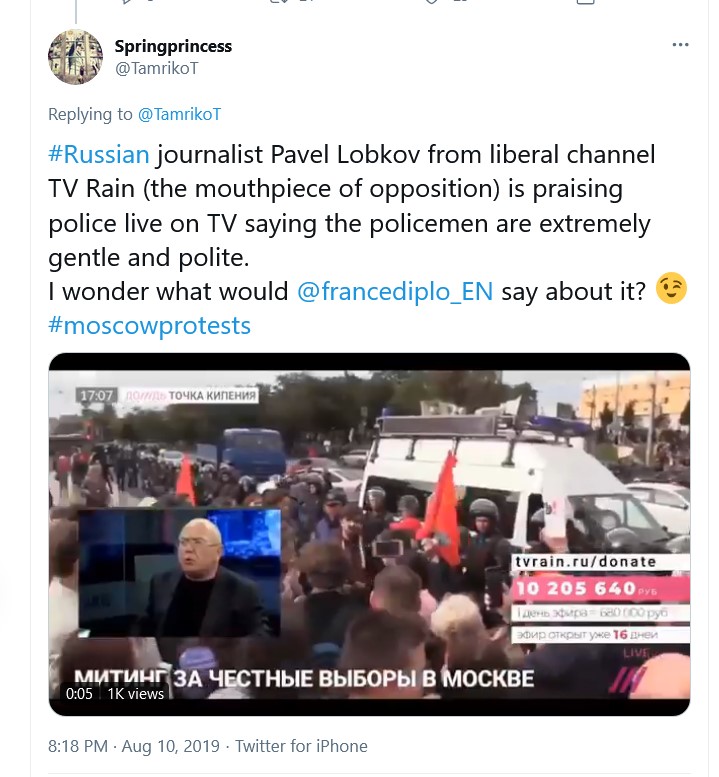Screen dimensions: 719x777
Task: Click the like heart icon at the top edge
Action: coord(431,1)
